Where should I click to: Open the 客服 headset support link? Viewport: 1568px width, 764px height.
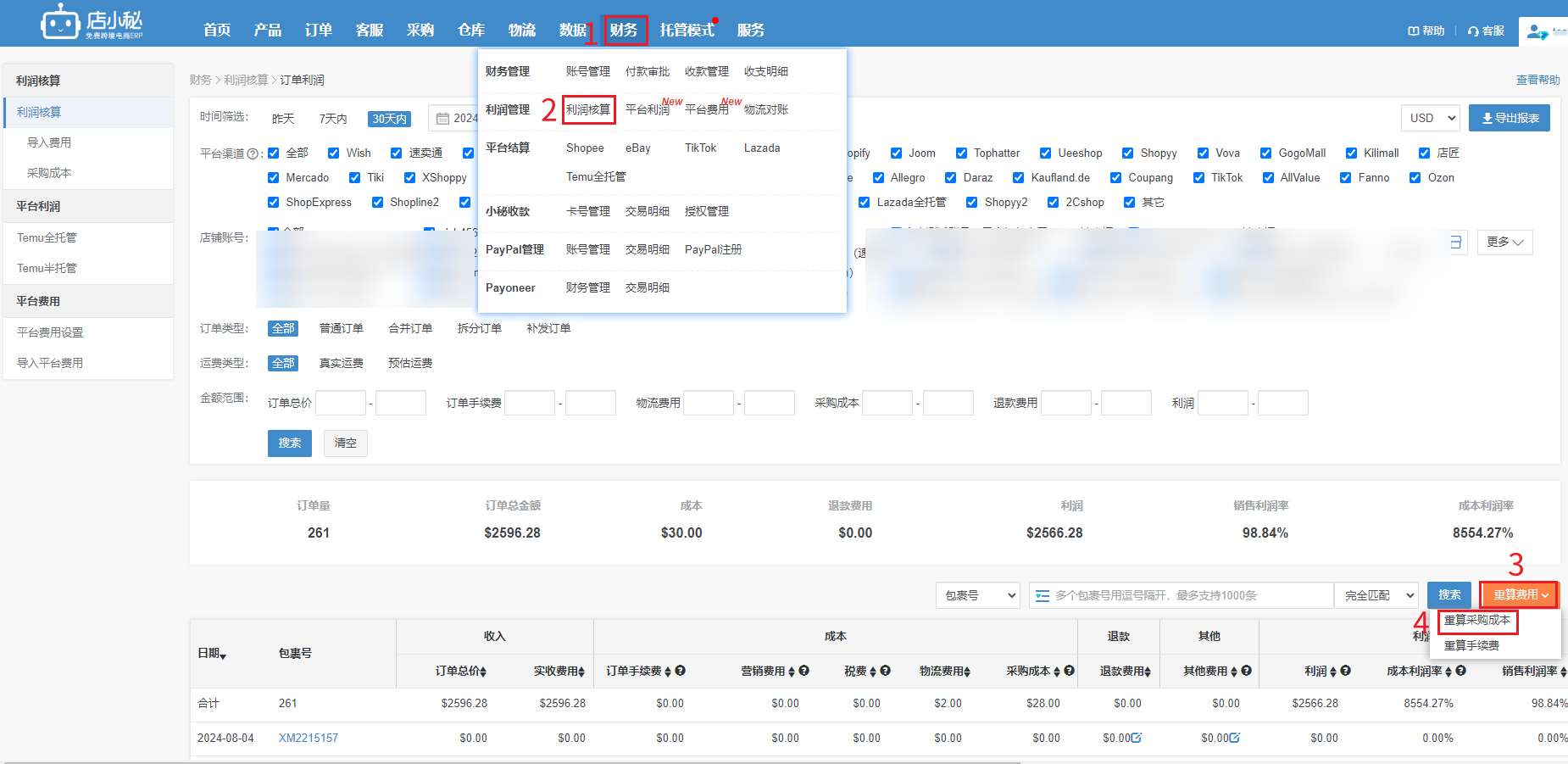1487,31
